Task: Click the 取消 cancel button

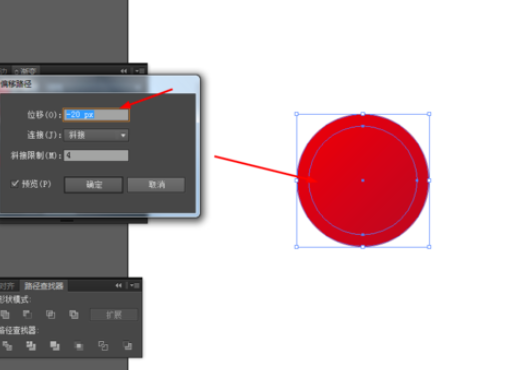Action: pos(156,185)
